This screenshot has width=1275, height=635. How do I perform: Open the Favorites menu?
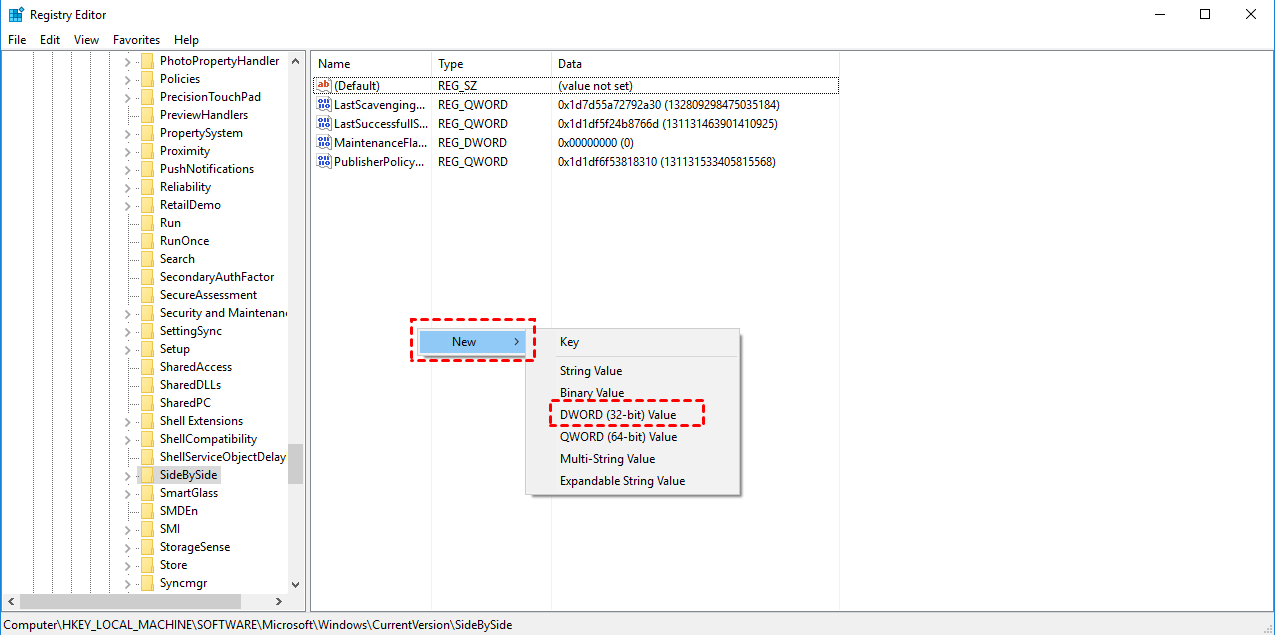coord(136,40)
